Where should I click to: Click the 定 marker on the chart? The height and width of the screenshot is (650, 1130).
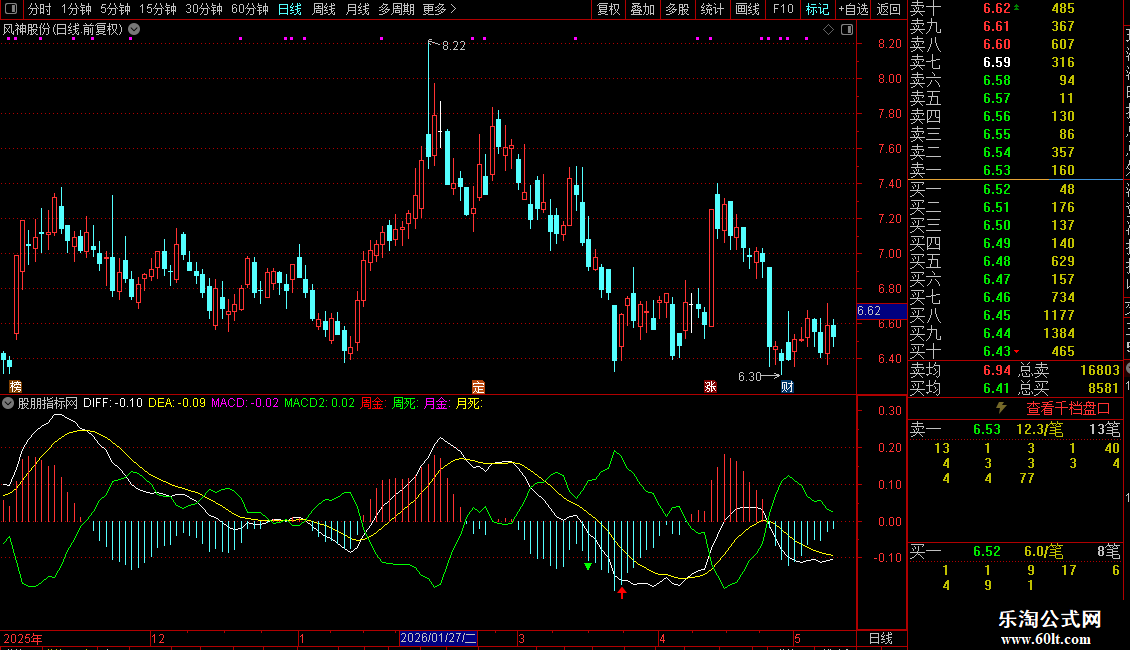tap(478, 387)
